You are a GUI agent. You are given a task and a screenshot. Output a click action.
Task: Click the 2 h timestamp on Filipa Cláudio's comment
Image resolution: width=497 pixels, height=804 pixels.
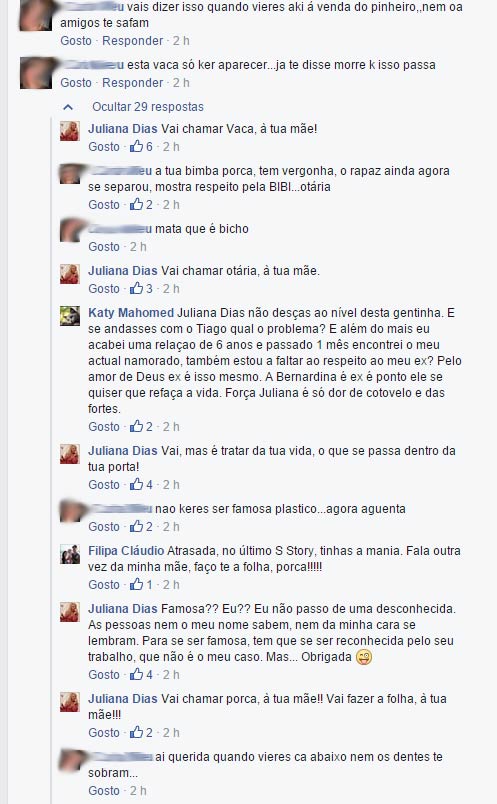coord(171,585)
